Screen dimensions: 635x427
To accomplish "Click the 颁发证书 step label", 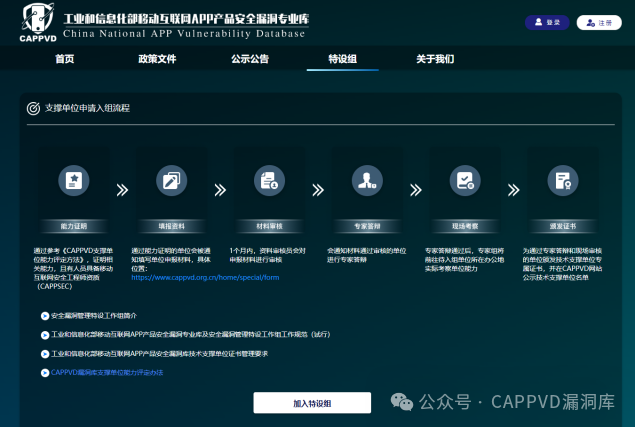I will tap(563, 226).
